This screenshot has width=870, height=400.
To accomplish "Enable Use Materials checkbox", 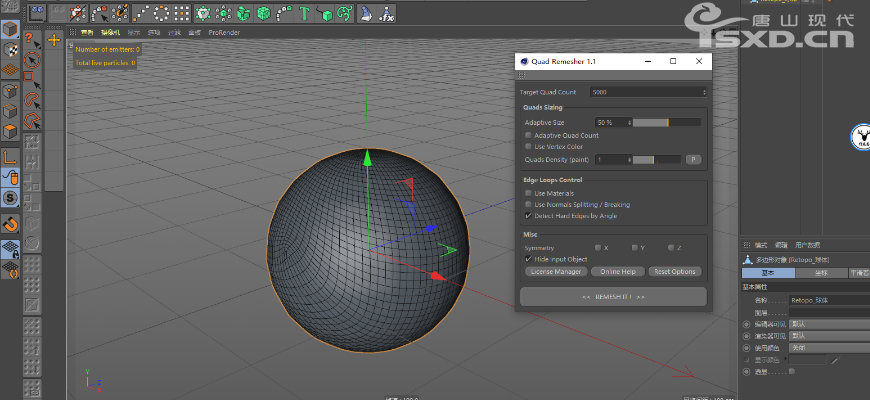I will 529,193.
